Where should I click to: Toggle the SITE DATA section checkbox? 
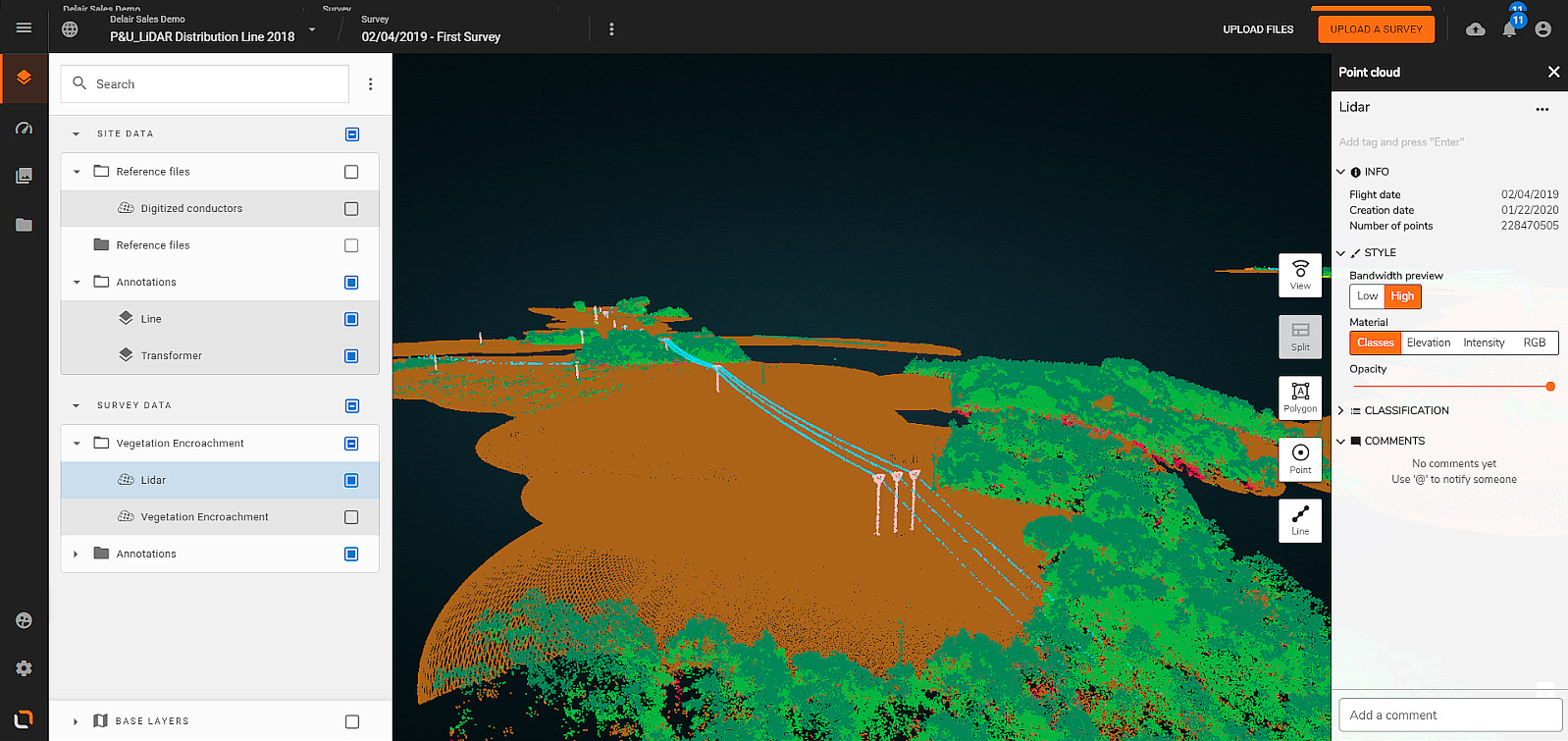point(352,134)
